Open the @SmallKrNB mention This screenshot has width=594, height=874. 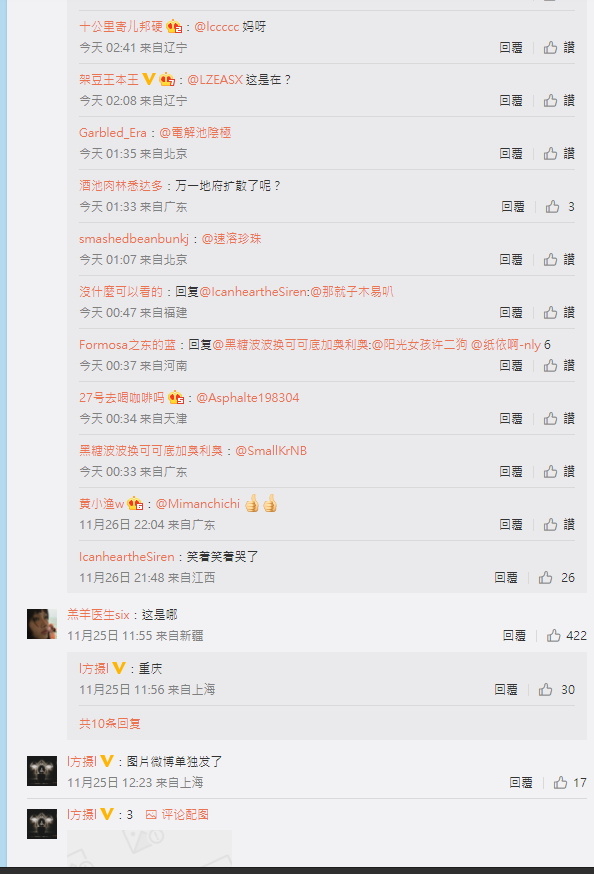coord(271,450)
